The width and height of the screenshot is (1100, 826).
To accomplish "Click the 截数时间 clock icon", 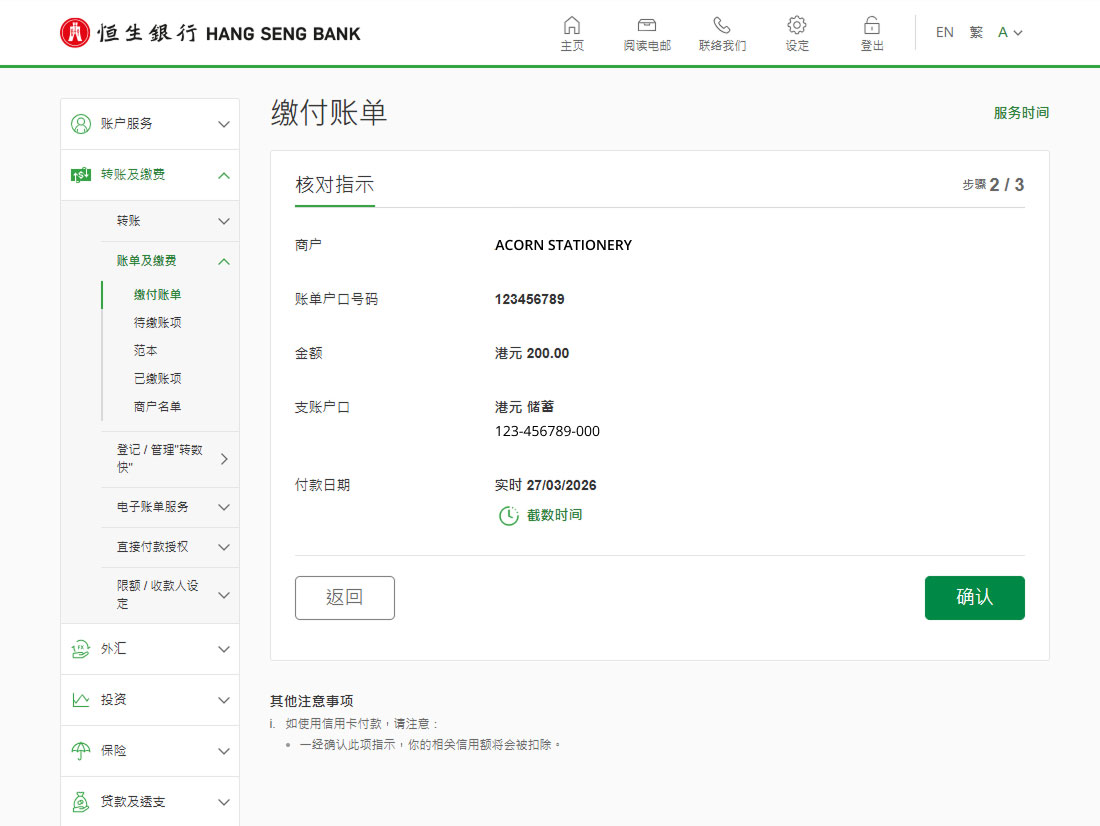I will 509,516.
